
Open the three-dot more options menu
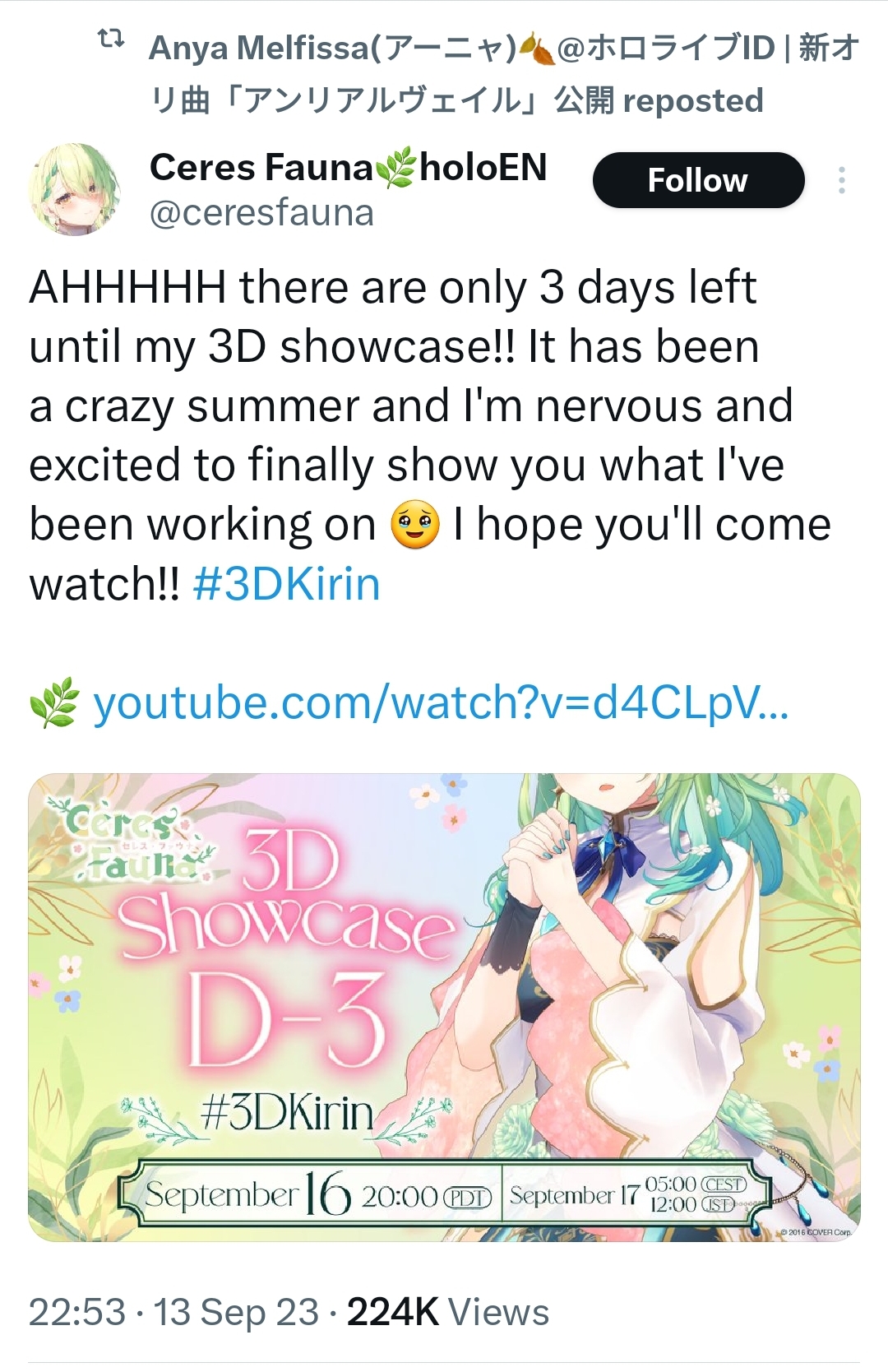pyautogui.click(x=841, y=180)
